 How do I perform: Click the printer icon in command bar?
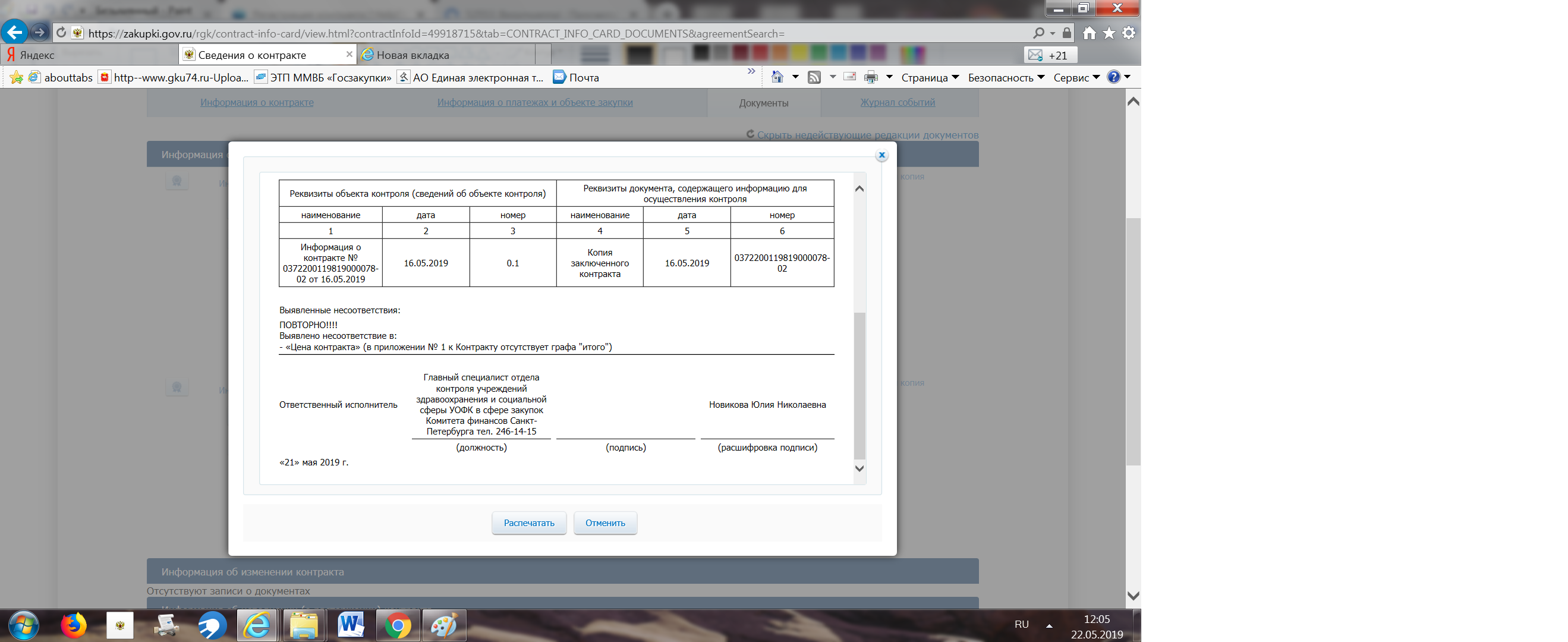coord(871,77)
